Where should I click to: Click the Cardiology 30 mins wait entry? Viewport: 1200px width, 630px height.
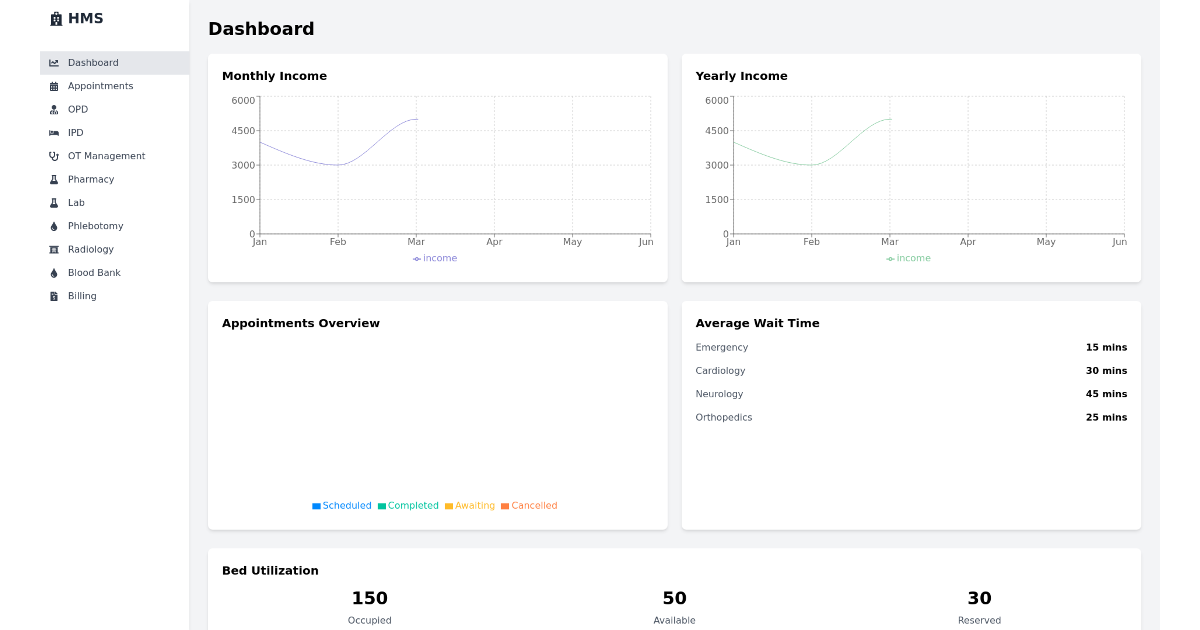[x=911, y=370]
